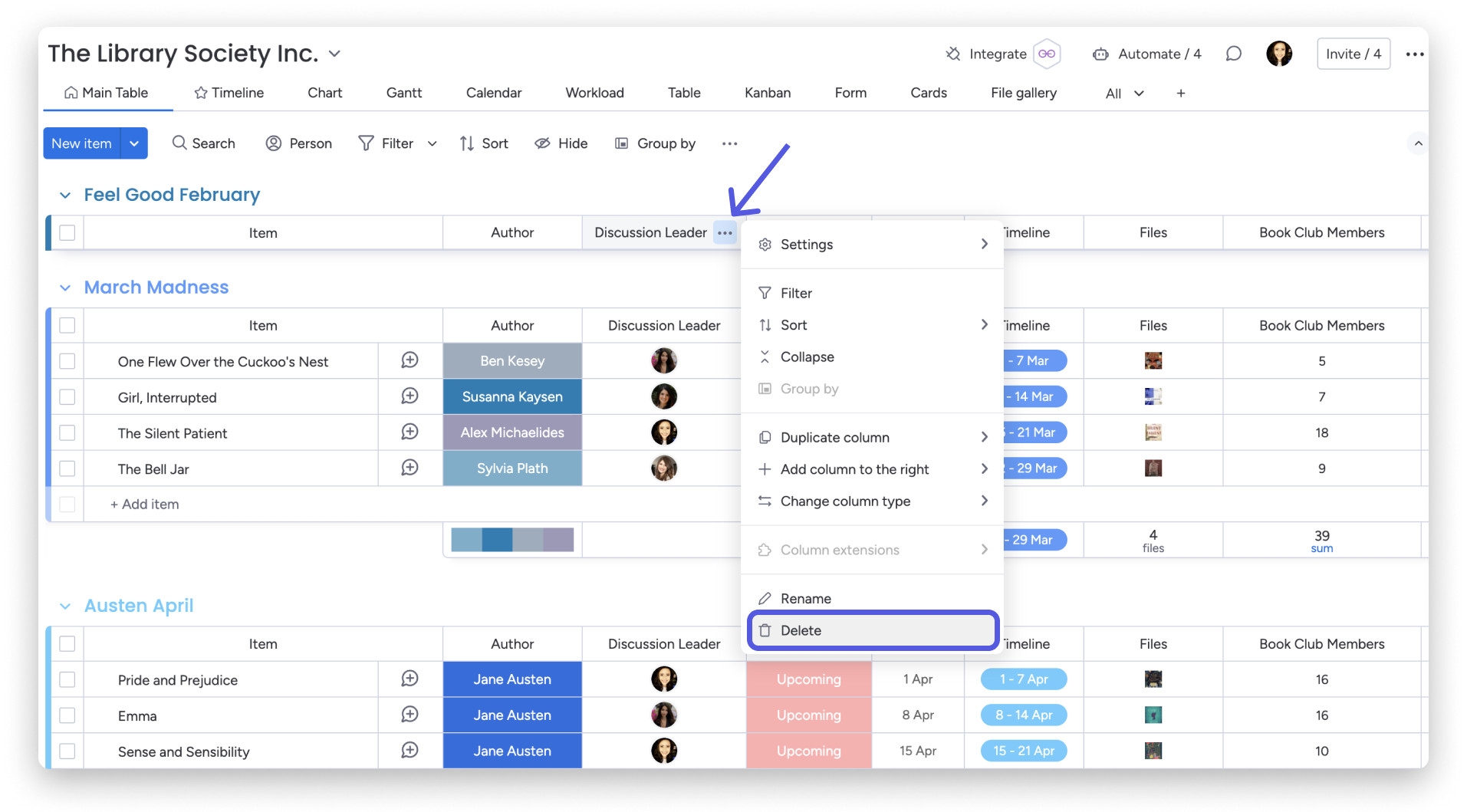This screenshot has height=812, width=1467.
Task: Open Group by in the toolbar
Action: click(x=656, y=143)
